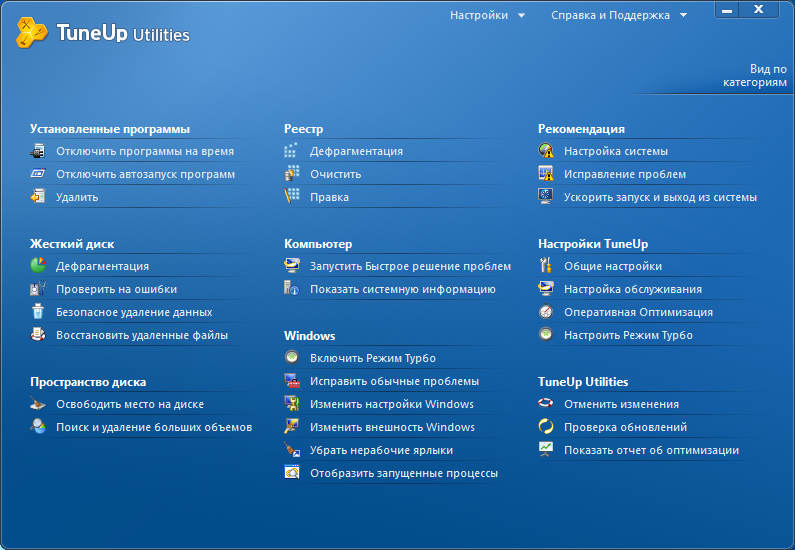Open Освободить место на диске link
Image resolution: width=795 pixels, height=550 pixels.
(x=130, y=404)
